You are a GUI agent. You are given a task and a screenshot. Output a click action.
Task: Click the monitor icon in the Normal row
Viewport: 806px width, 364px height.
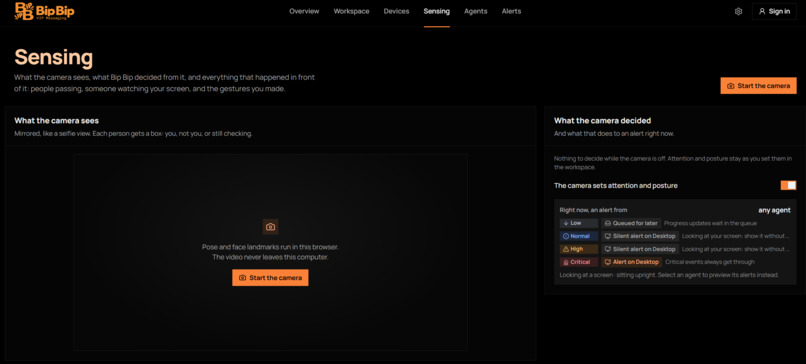608,236
